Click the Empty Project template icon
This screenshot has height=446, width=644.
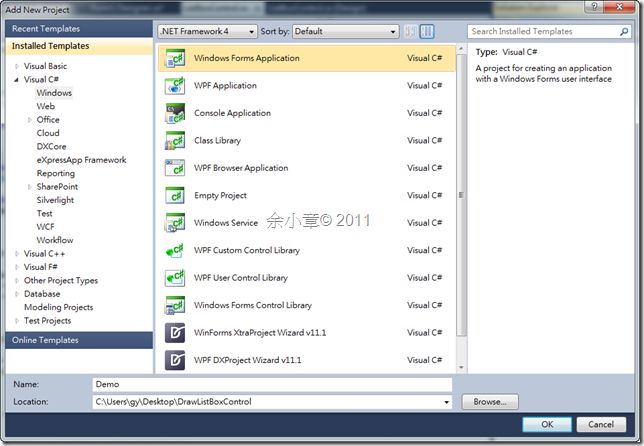pos(175,195)
